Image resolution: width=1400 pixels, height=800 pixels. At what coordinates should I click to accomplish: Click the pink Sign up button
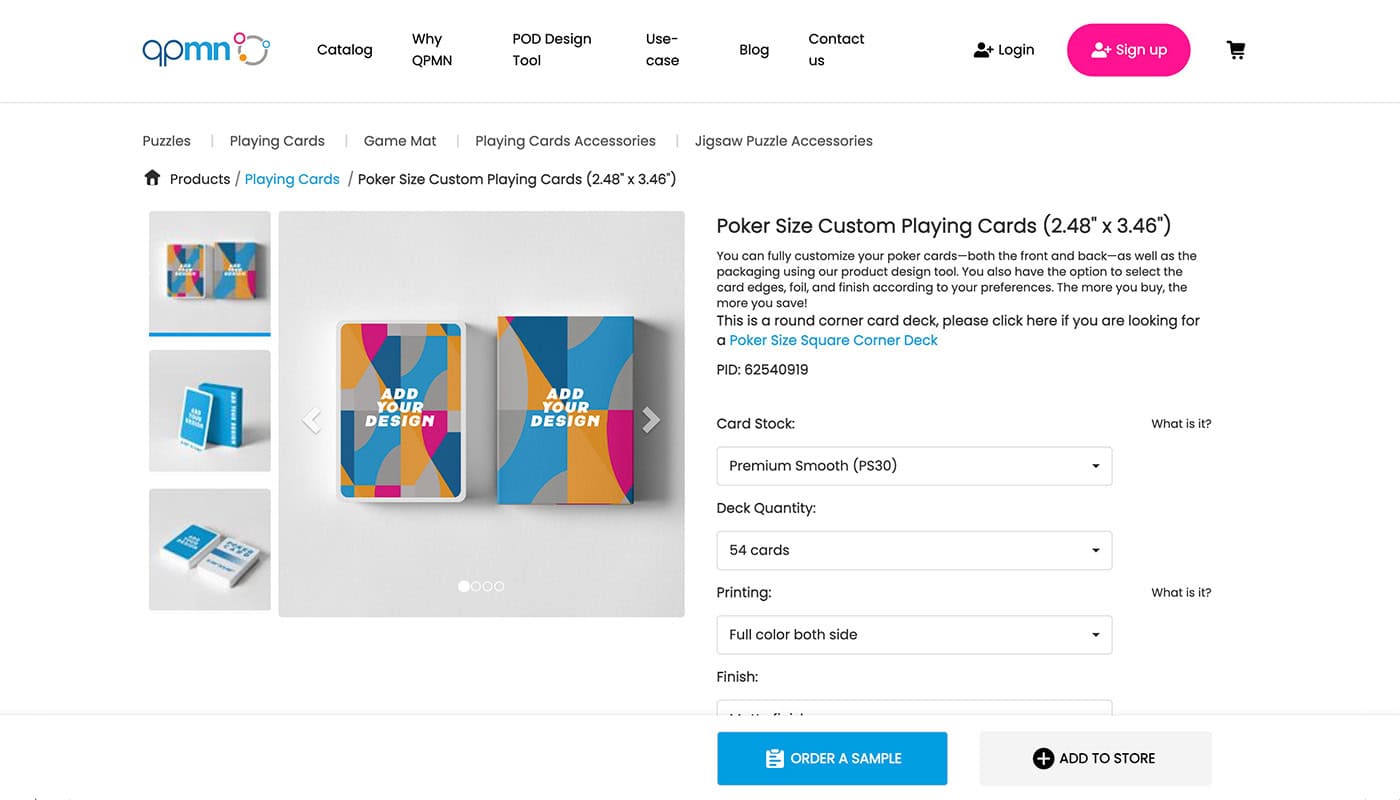click(1128, 50)
